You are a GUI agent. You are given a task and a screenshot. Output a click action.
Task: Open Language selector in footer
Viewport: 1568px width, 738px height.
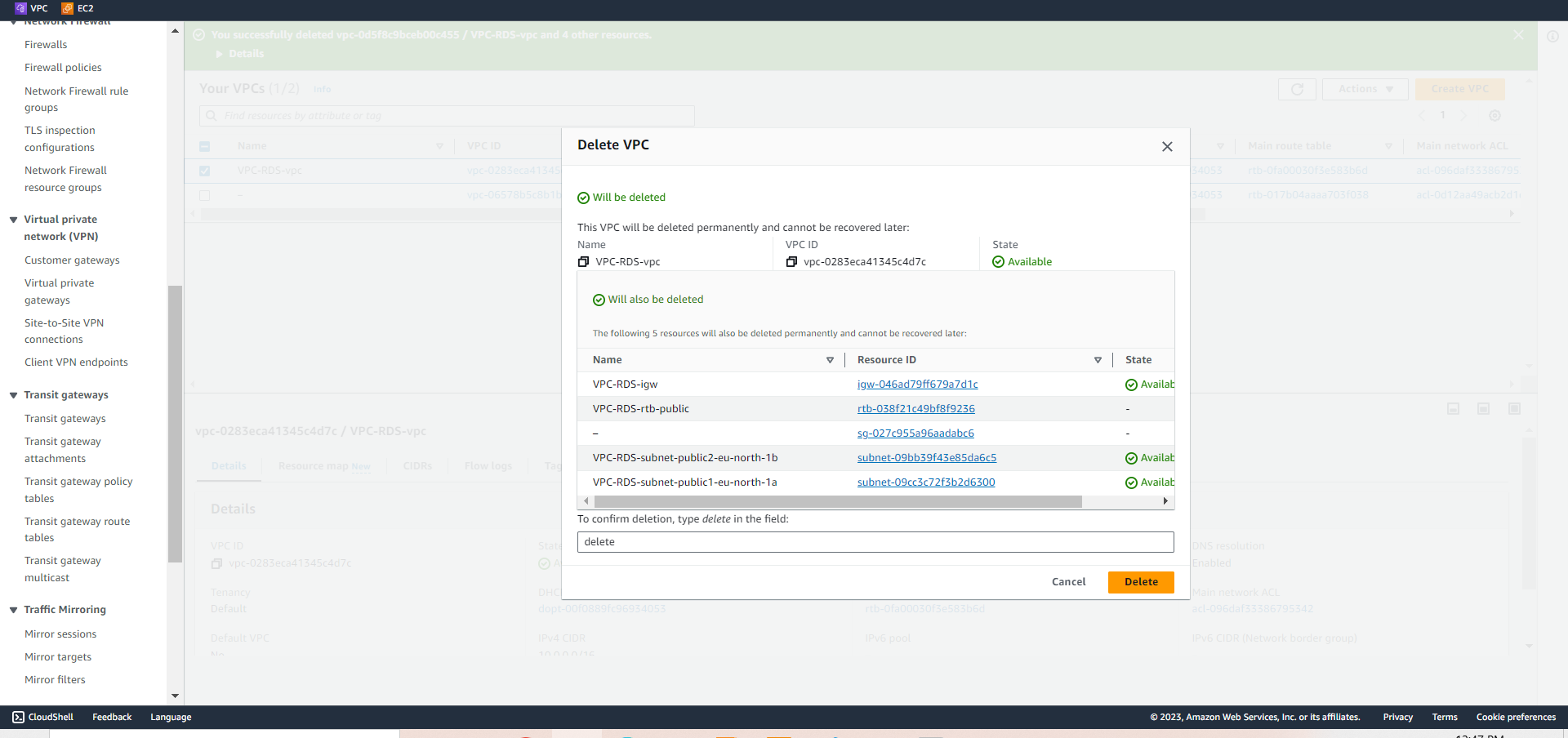pos(171,717)
